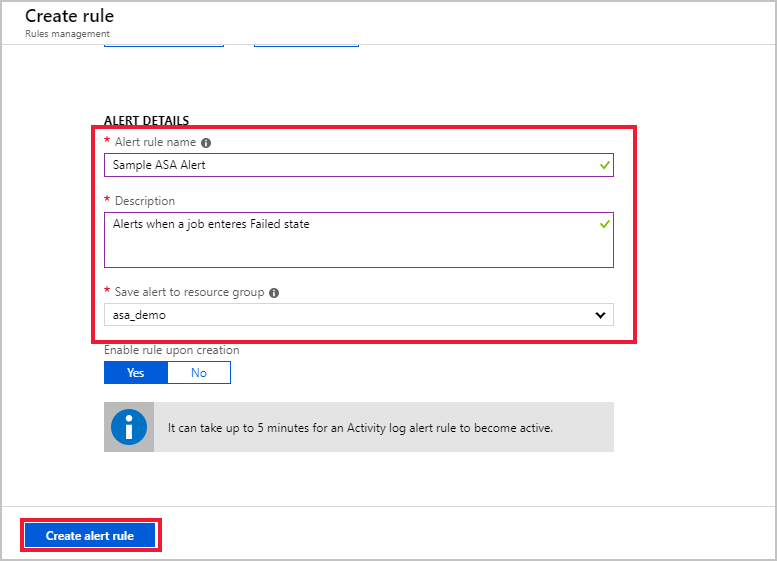
Task: Open the asa_demo resource group dropdown
Action: 359,315
